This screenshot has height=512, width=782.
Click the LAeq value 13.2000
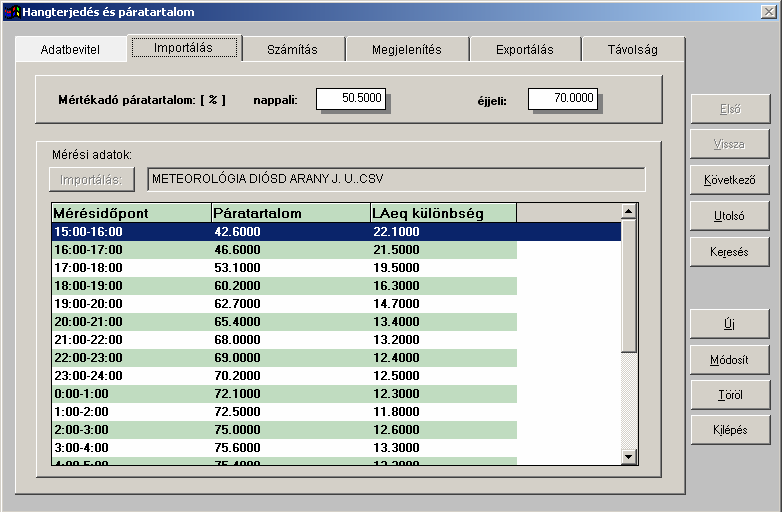tap(396, 340)
